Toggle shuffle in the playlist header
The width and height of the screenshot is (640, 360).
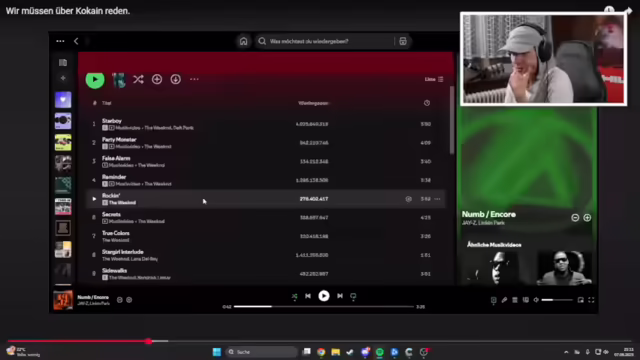[x=138, y=79]
